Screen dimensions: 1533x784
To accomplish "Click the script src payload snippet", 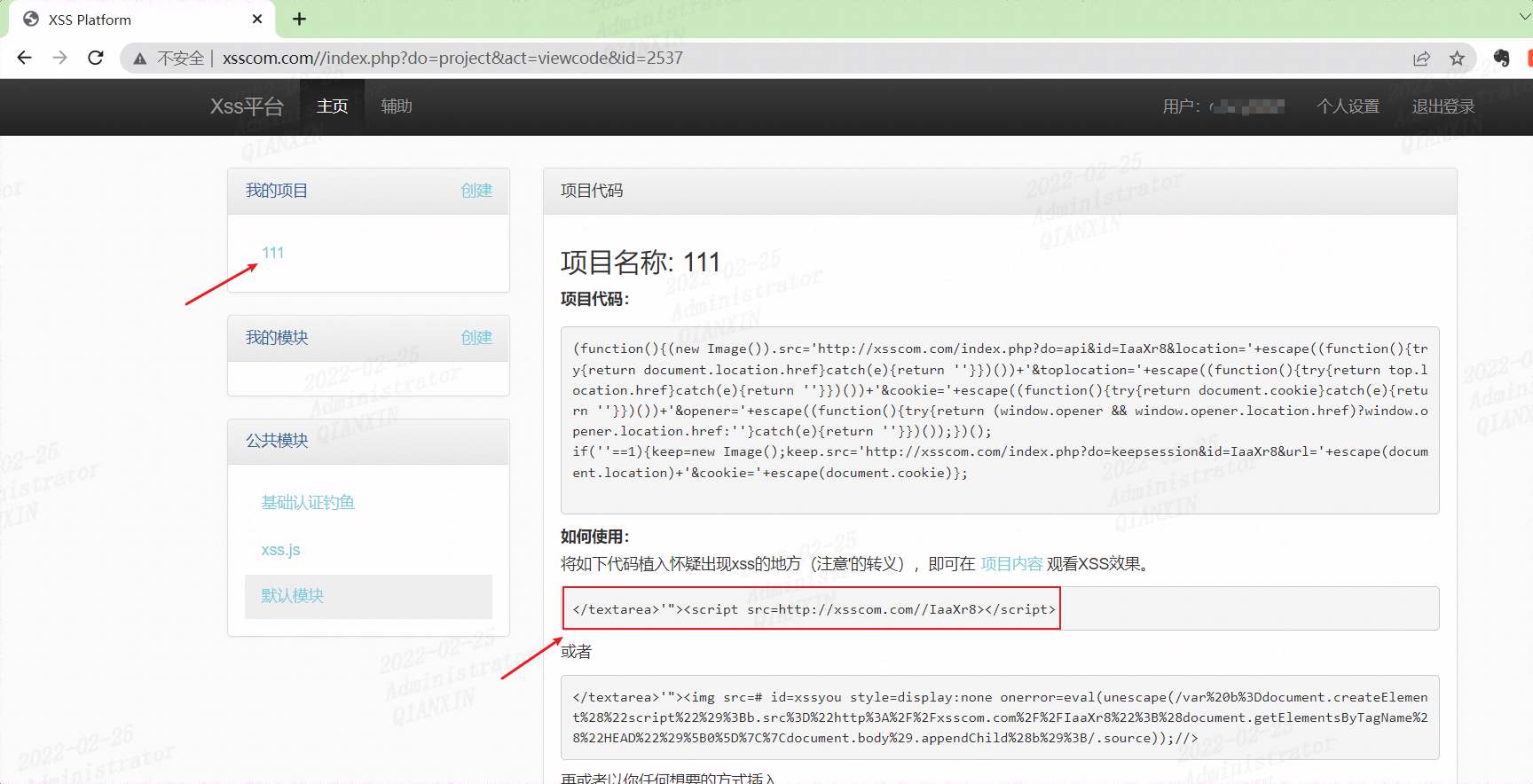I will pyautogui.click(x=812, y=608).
